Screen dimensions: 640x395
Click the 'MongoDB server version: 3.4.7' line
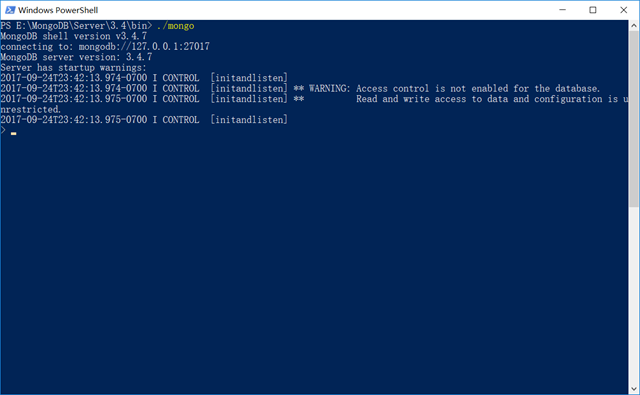pyautogui.click(x=76, y=57)
